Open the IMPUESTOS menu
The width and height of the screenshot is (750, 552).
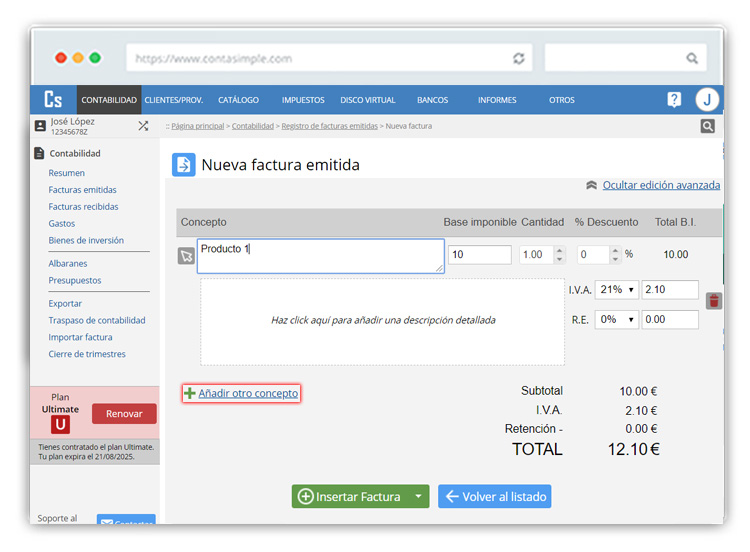click(303, 100)
